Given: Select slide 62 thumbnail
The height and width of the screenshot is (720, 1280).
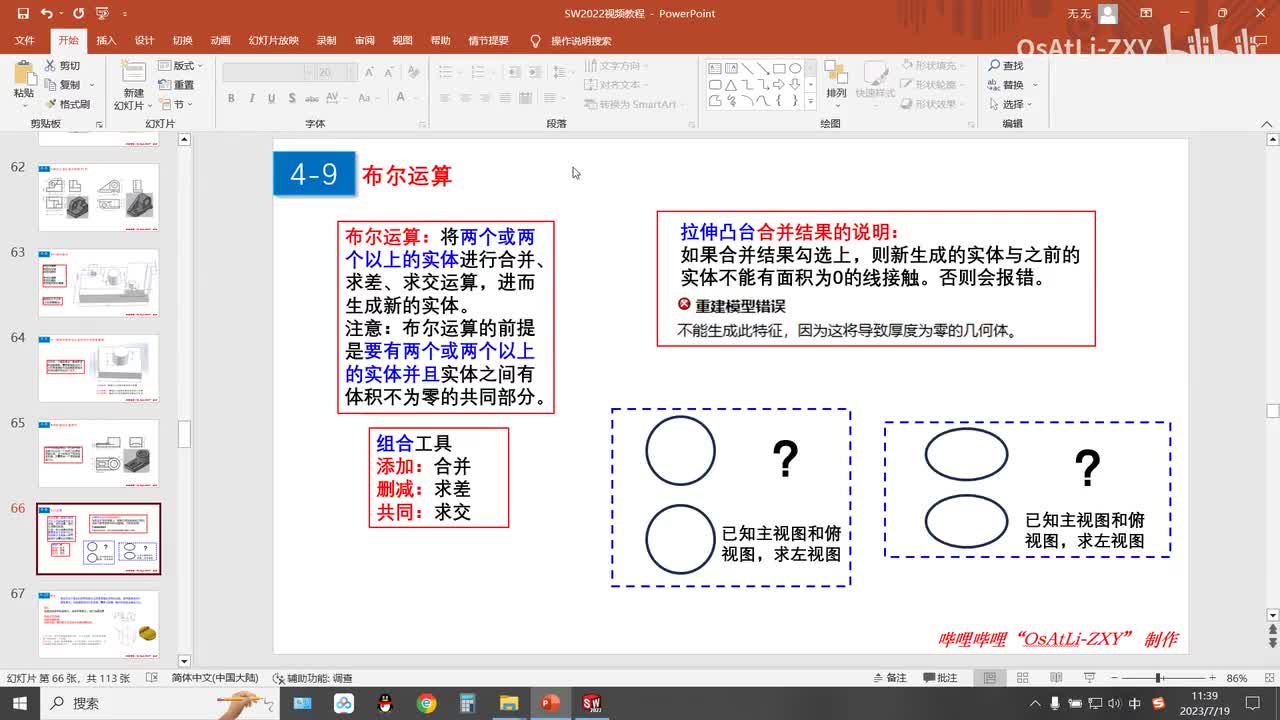Looking at the screenshot, I should point(98,198).
